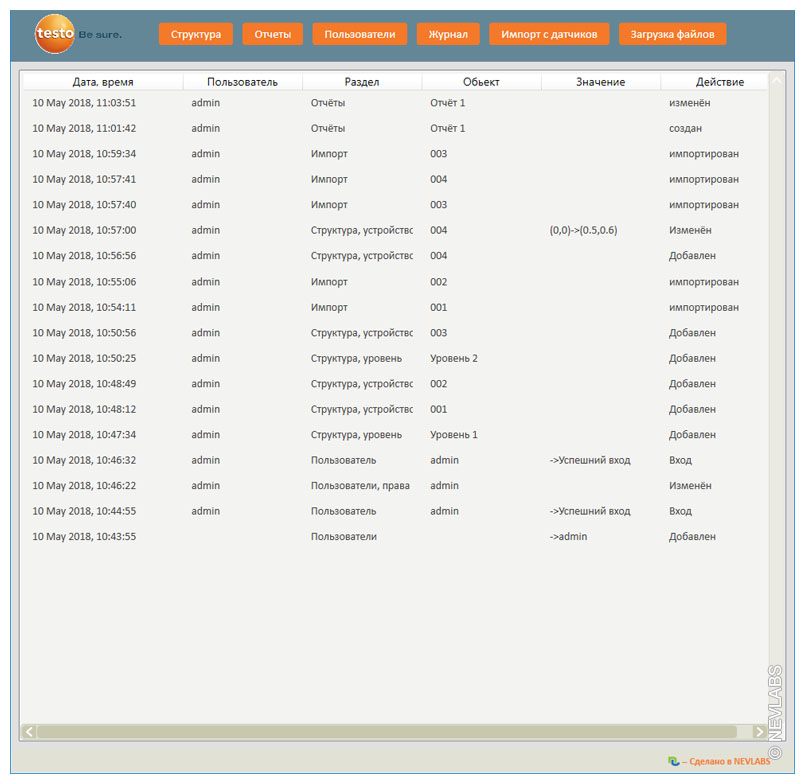Open Загрузка файлов page
The image size is (805, 784).
[x=672, y=34]
